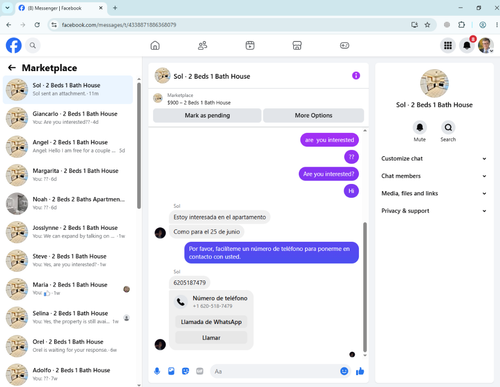Image resolution: width=500 pixels, height=387 pixels.
Task: Click Mark as pending button
Action: [x=207, y=115]
